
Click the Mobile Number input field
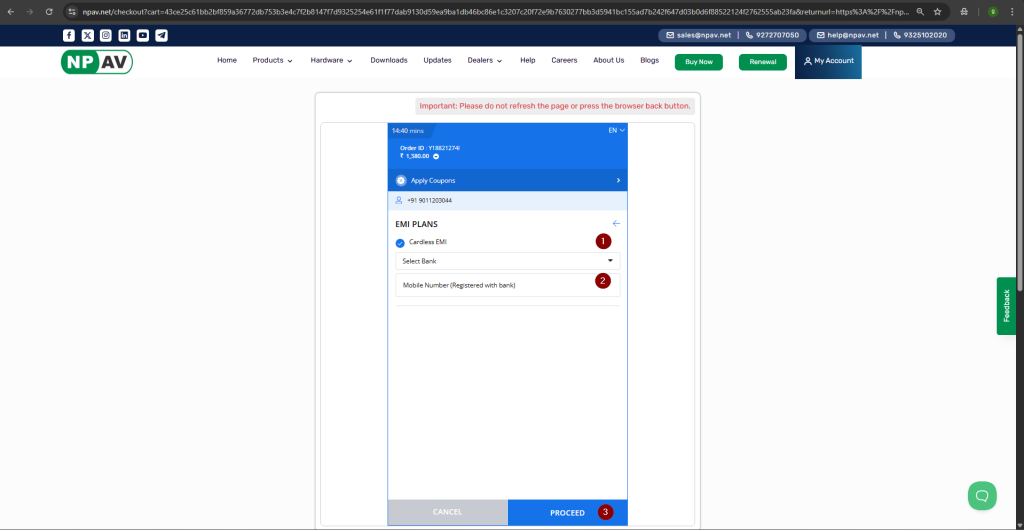pyautogui.click(x=495, y=285)
